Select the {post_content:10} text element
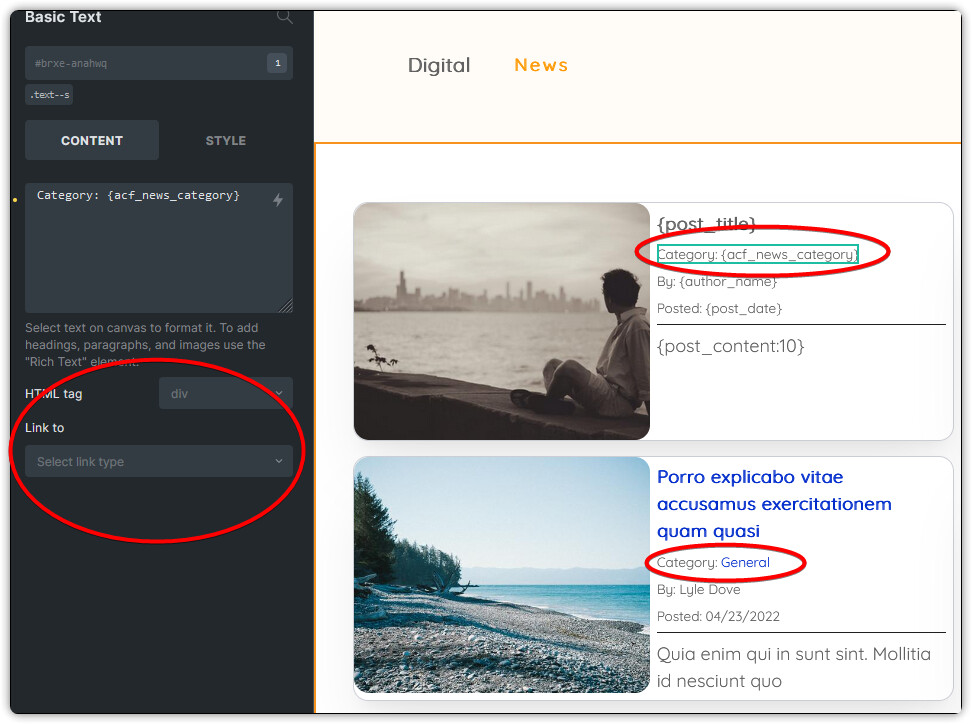Image resolution: width=972 pixels, height=724 pixels. click(x=730, y=346)
